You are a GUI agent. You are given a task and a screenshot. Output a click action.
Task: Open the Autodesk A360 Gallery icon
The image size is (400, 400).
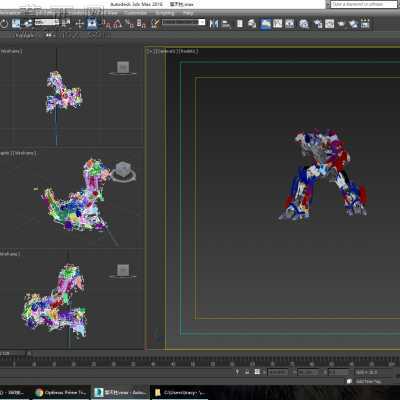[365, 24]
